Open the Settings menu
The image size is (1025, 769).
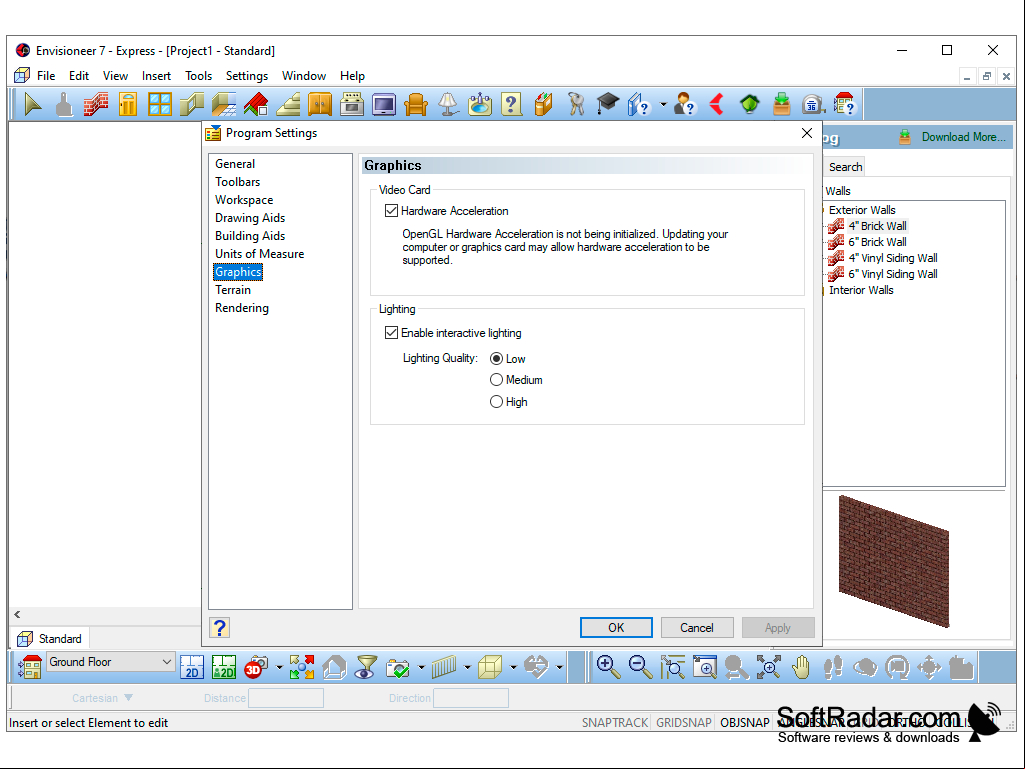click(x=246, y=76)
